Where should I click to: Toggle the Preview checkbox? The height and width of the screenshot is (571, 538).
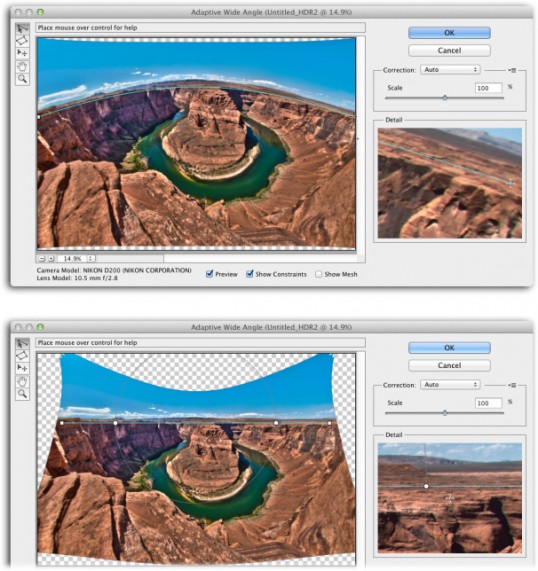[x=209, y=274]
